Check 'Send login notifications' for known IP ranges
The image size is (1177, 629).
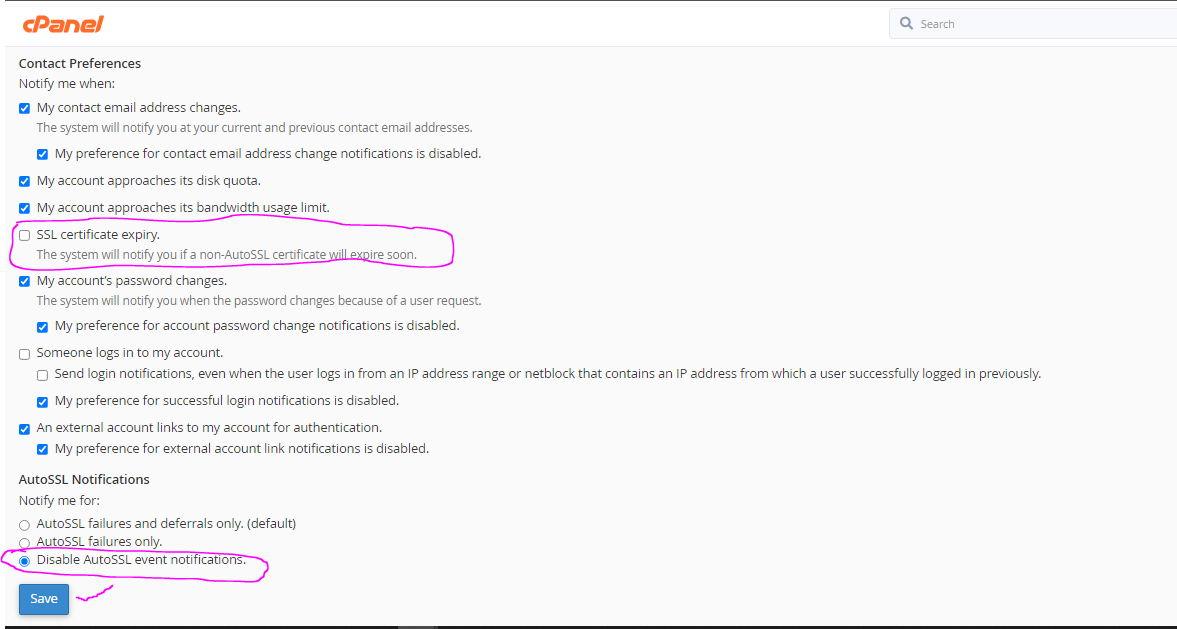click(x=42, y=374)
